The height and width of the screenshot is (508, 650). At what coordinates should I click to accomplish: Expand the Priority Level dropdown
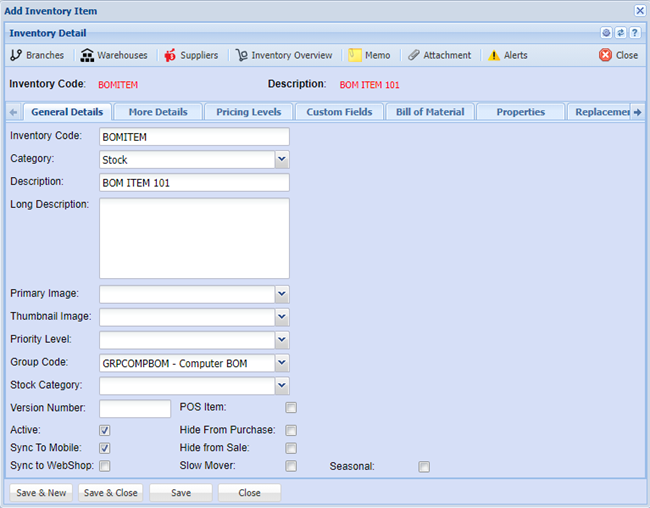pos(282,340)
